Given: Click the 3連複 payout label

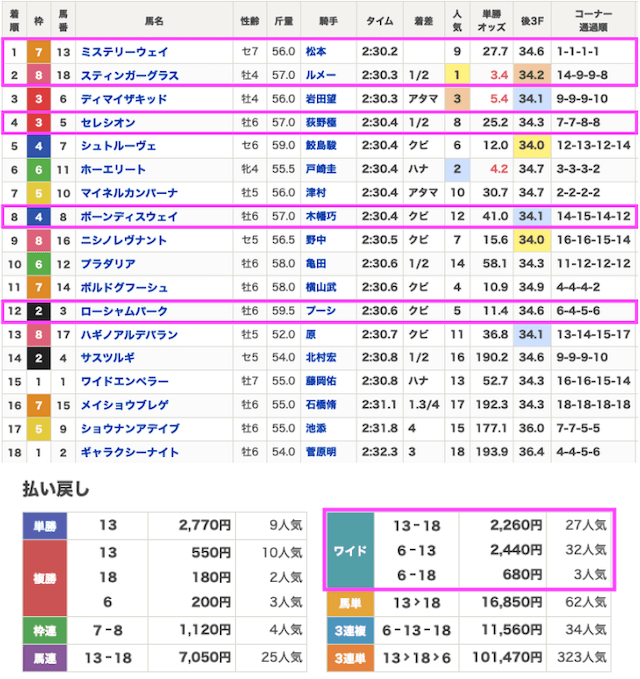Looking at the screenshot, I should 350,631.
